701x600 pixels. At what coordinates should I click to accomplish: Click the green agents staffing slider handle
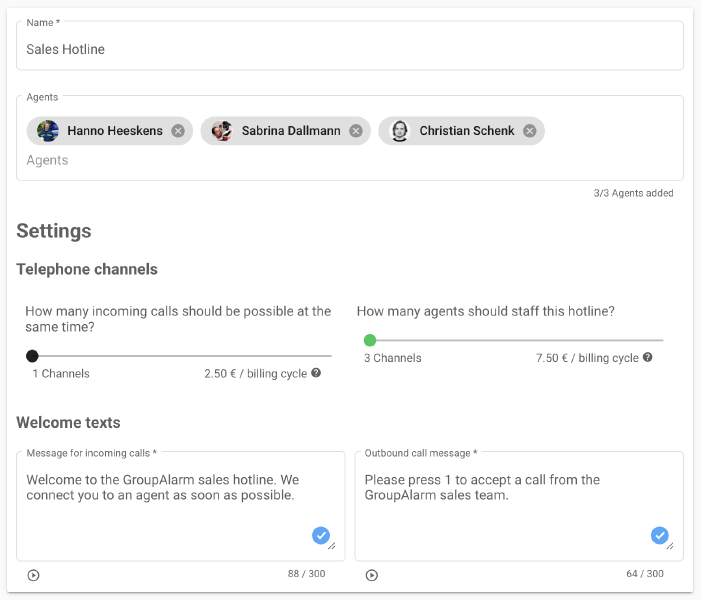point(370,340)
